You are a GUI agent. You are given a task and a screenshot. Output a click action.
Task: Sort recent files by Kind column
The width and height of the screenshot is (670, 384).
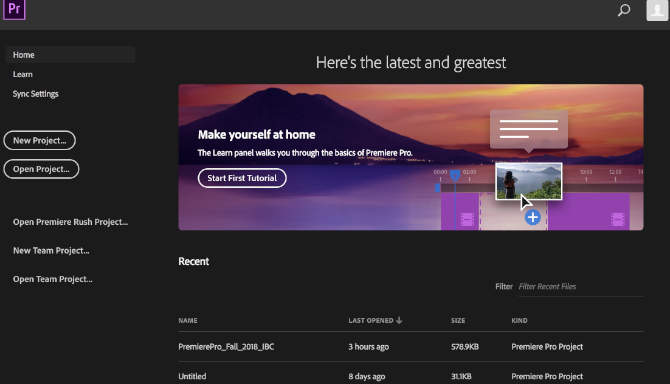pos(520,320)
